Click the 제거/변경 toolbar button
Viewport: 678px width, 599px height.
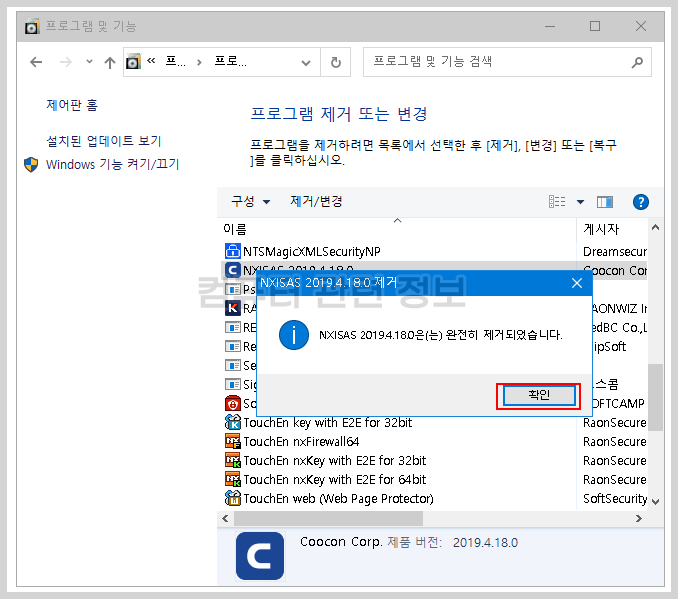pyautogui.click(x=316, y=202)
